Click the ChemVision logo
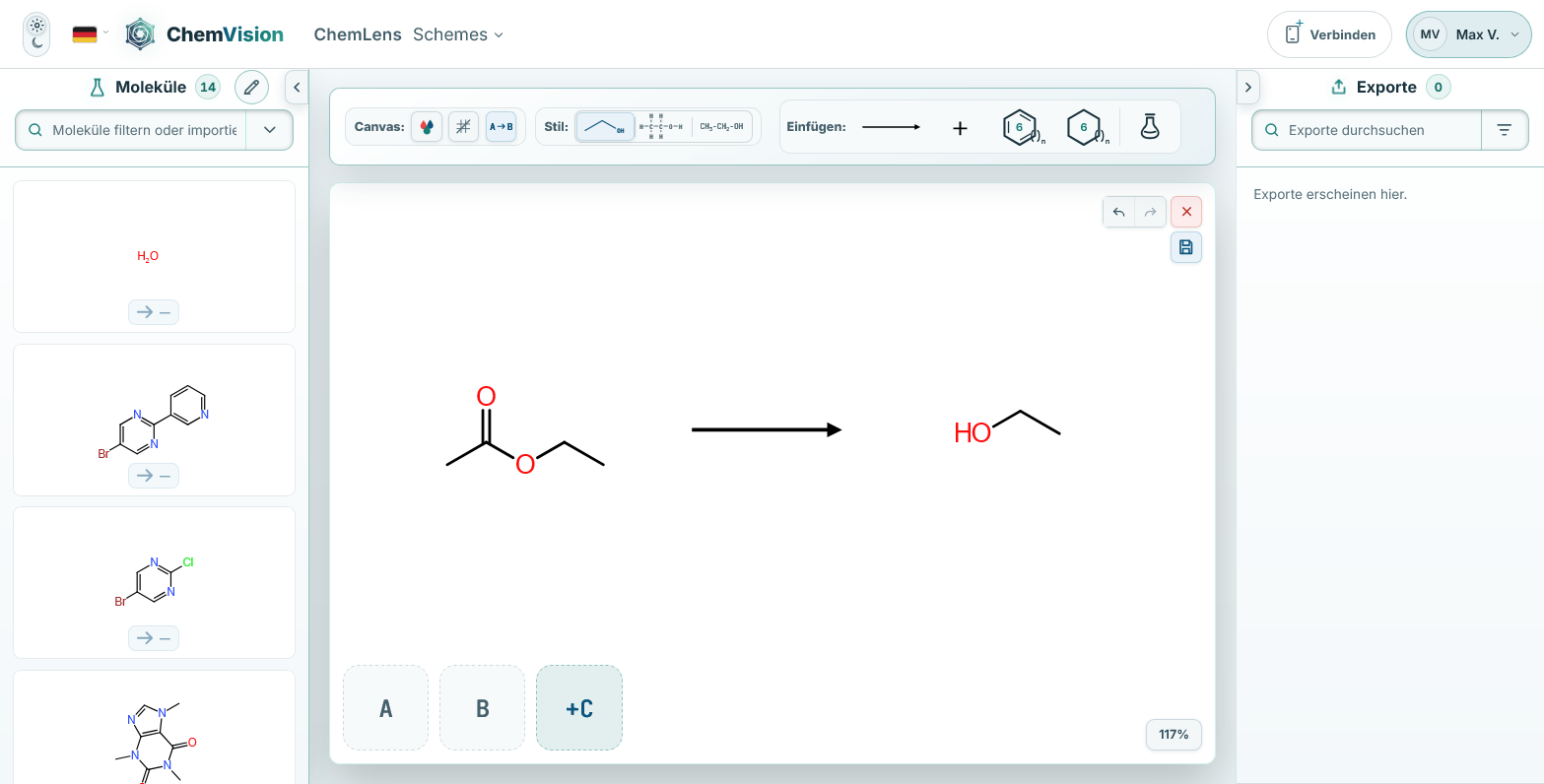The width and height of the screenshot is (1544, 784). pos(205,34)
